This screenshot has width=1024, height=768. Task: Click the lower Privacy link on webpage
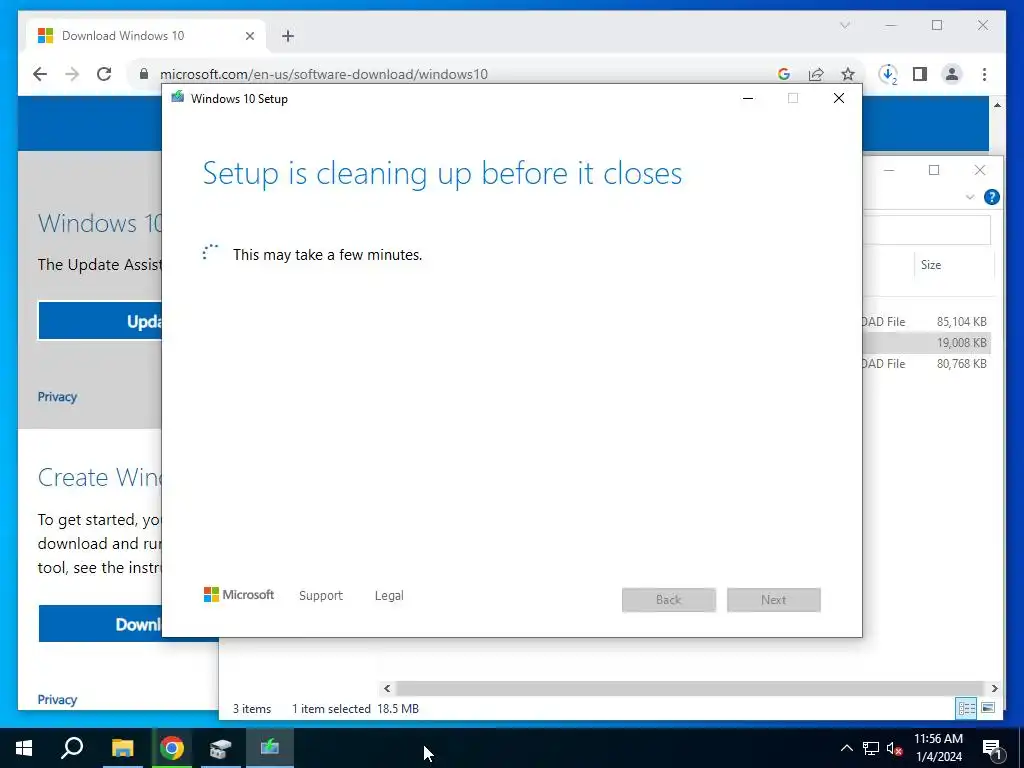point(57,699)
